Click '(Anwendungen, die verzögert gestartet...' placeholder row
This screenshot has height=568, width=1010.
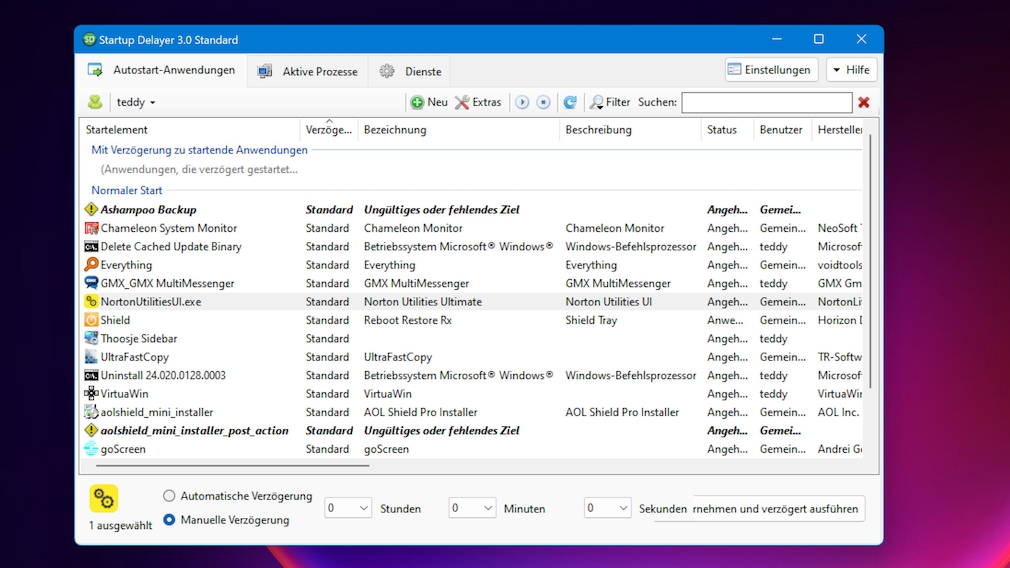point(199,169)
